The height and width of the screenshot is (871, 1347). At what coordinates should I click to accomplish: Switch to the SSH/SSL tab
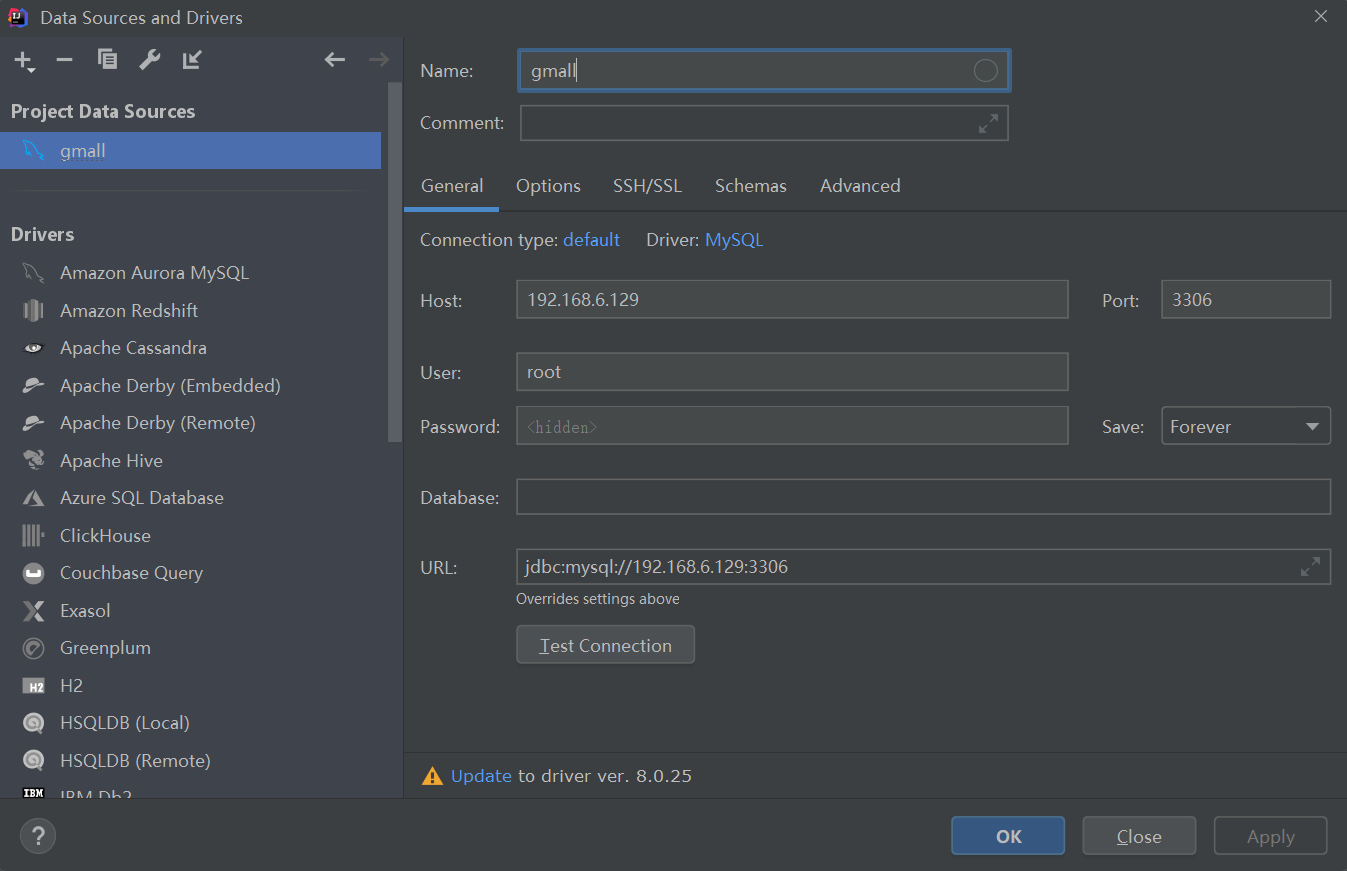[x=647, y=186]
